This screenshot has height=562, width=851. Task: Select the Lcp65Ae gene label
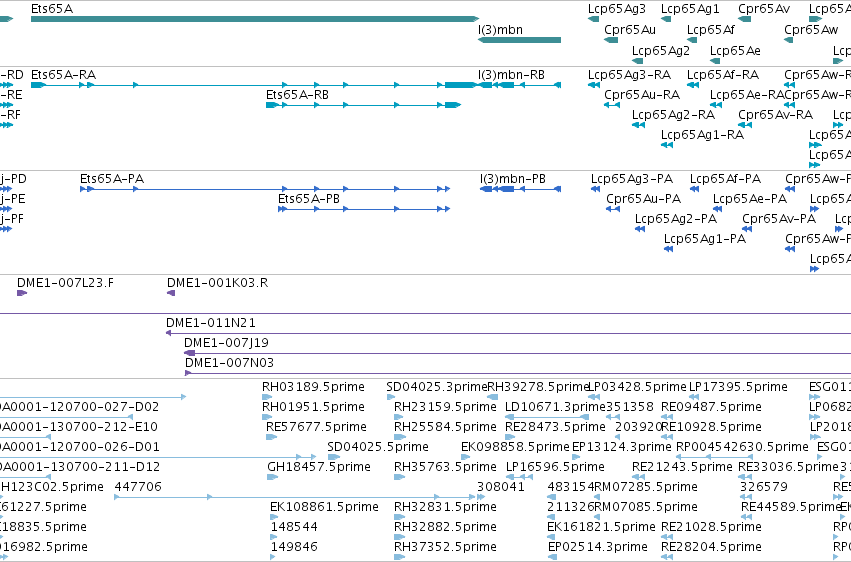coord(735,50)
